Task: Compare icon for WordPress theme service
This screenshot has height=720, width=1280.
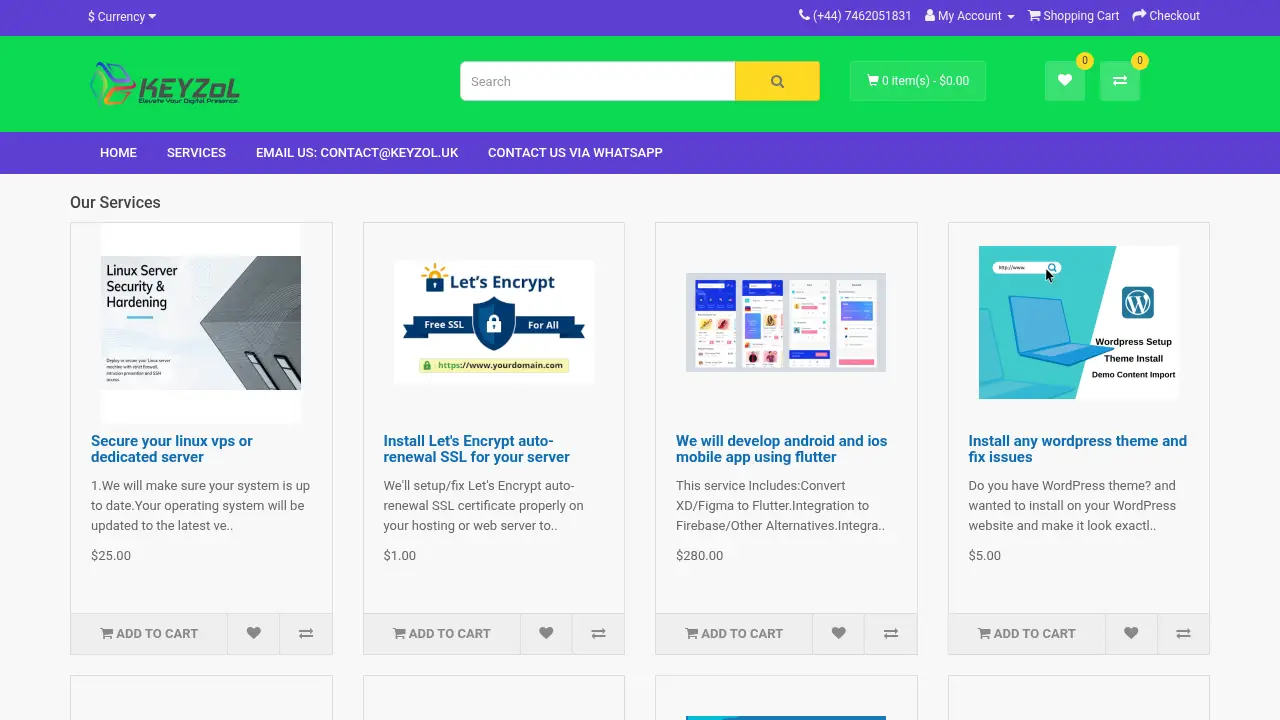Action: (x=1183, y=633)
